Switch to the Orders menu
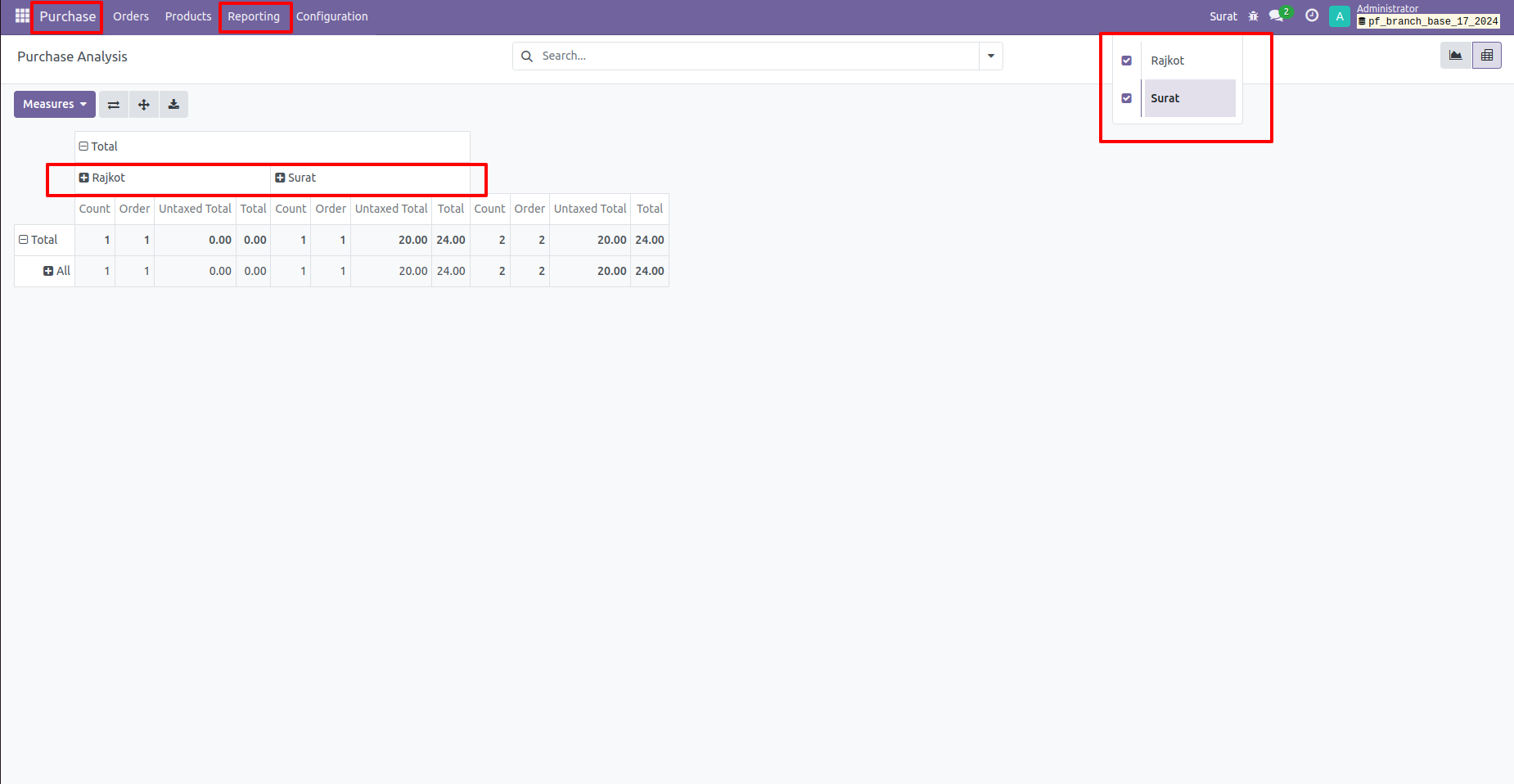Screen dimensions: 1514x784 click(x=131, y=16)
